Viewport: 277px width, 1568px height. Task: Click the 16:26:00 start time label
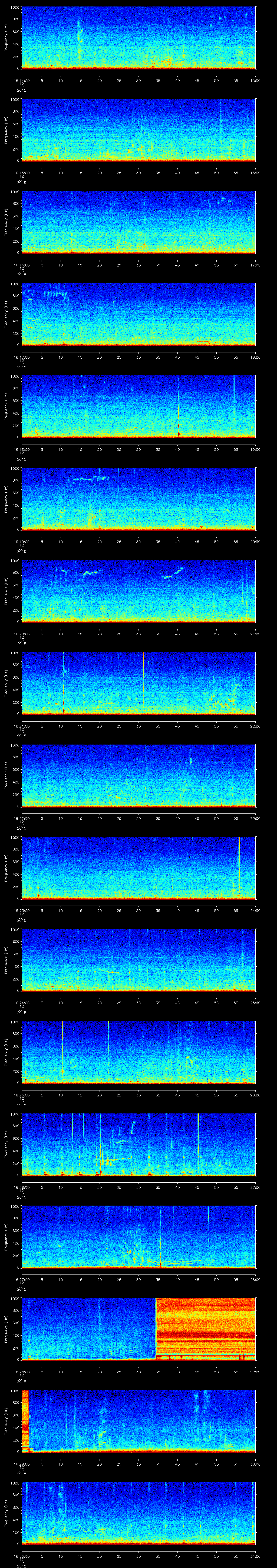click(x=21, y=1187)
